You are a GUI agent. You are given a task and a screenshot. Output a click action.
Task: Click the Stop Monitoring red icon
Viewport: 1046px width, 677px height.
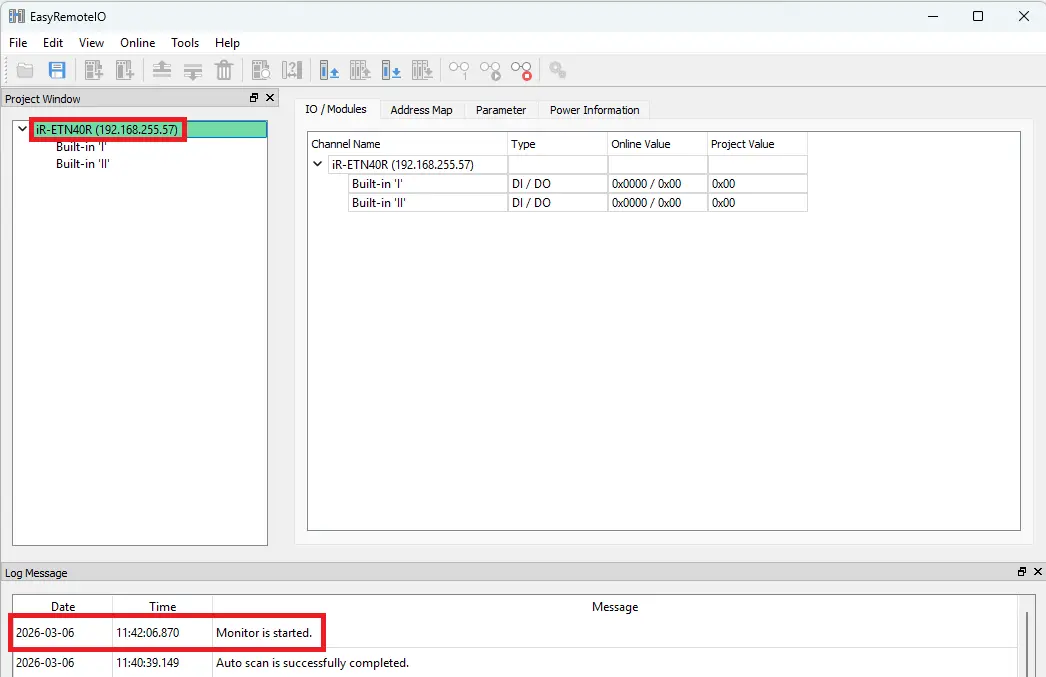pos(521,70)
